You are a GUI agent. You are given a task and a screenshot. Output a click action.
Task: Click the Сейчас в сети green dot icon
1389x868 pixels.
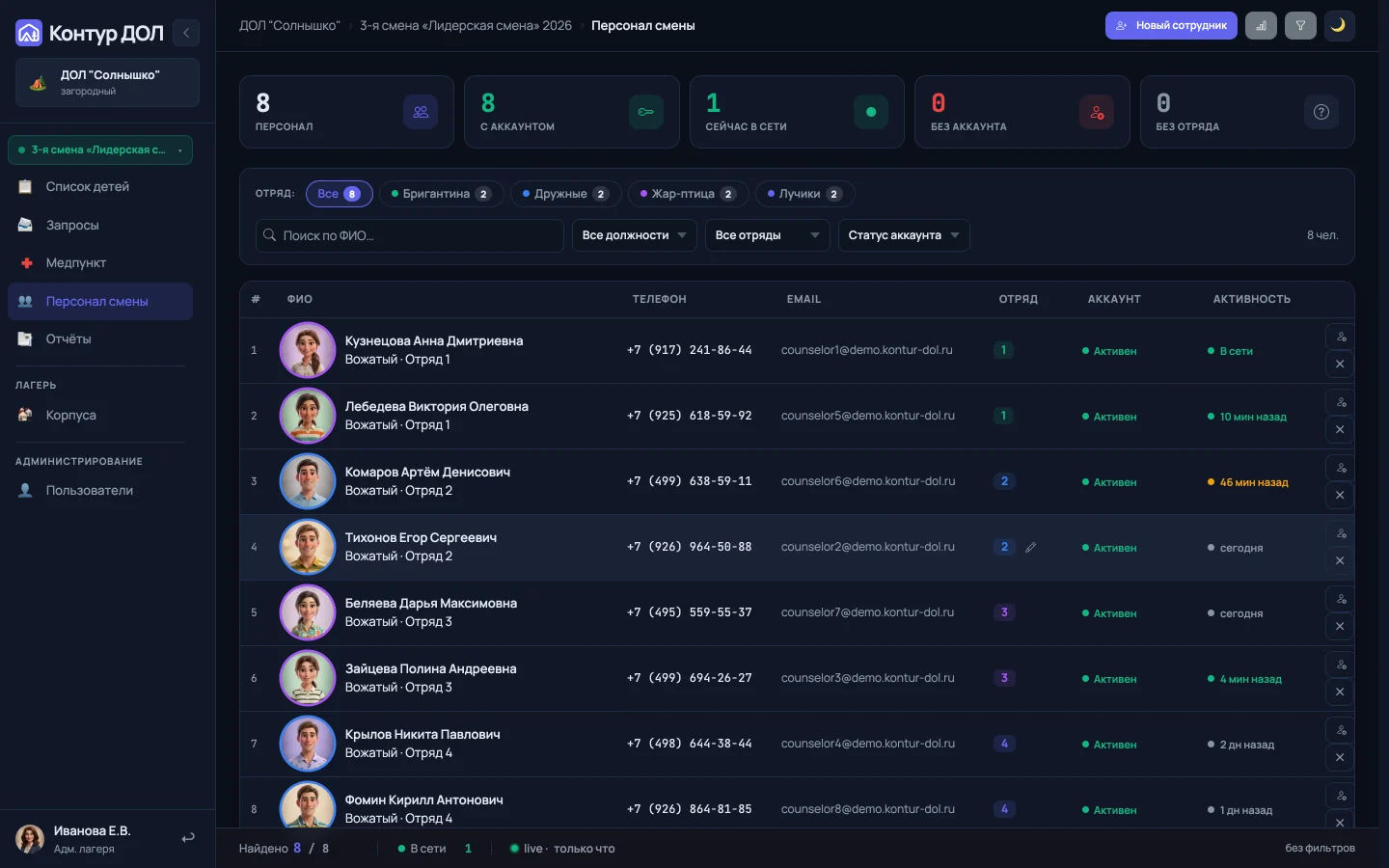(871, 112)
